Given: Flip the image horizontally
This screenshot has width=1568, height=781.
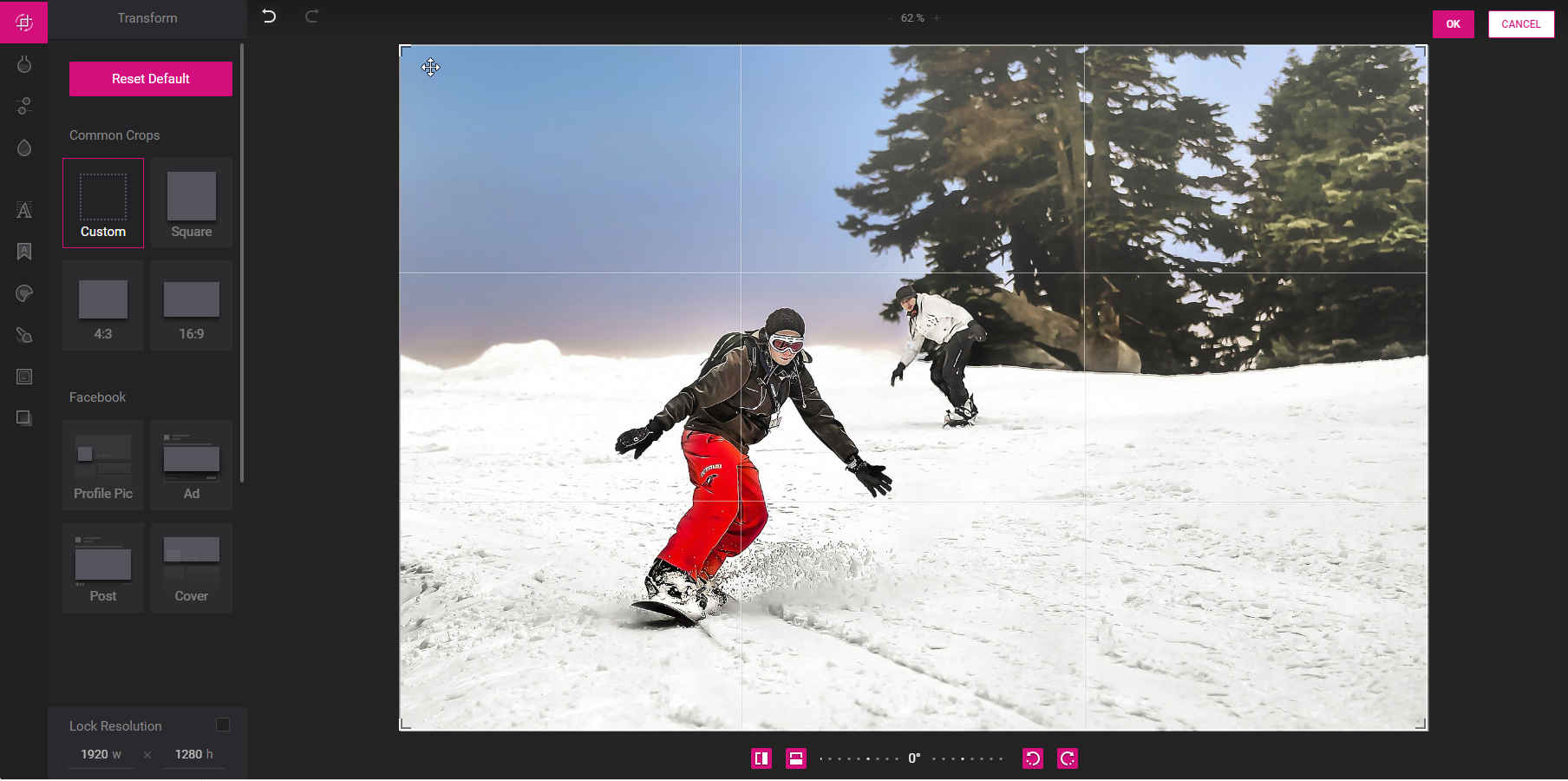Looking at the screenshot, I should (x=761, y=758).
